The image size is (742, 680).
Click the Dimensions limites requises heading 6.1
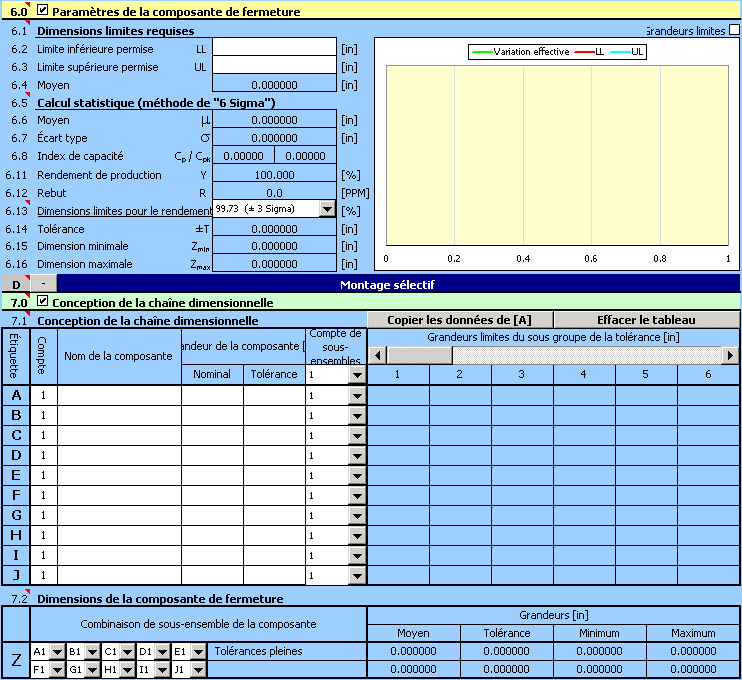click(115, 31)
